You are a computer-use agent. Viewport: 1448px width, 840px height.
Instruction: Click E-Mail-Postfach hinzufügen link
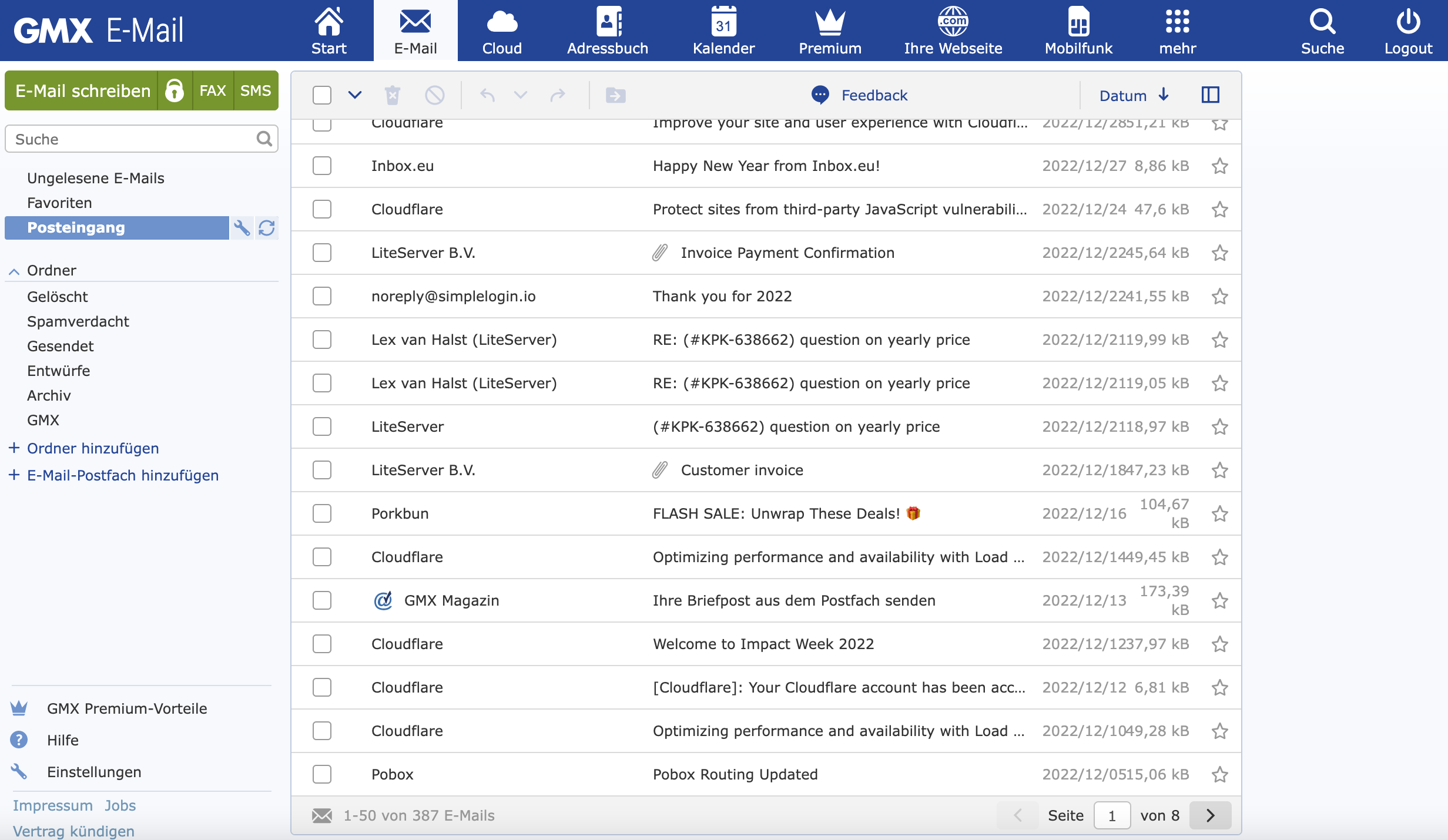pyautogui.click(x=123, y=475)
